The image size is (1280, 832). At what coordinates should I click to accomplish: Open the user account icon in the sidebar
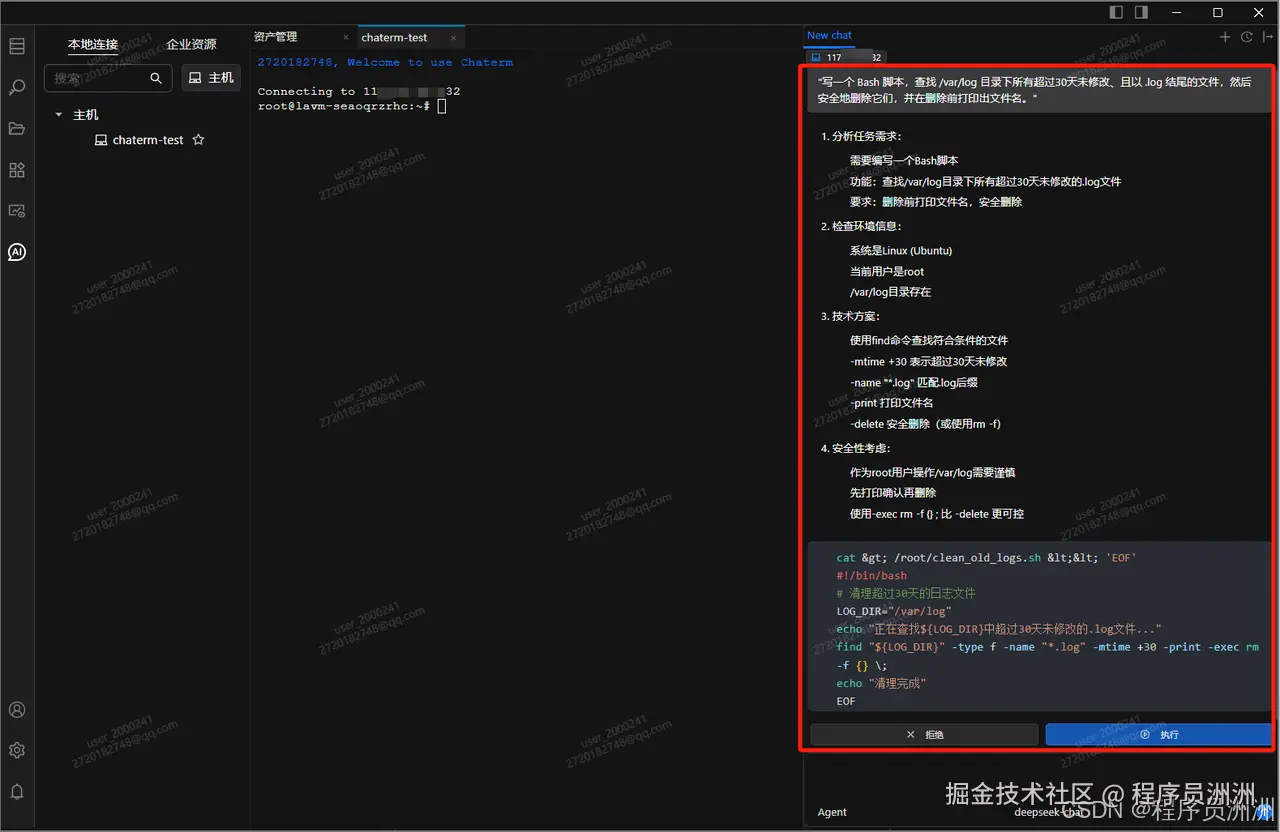(x=16, y=710)
